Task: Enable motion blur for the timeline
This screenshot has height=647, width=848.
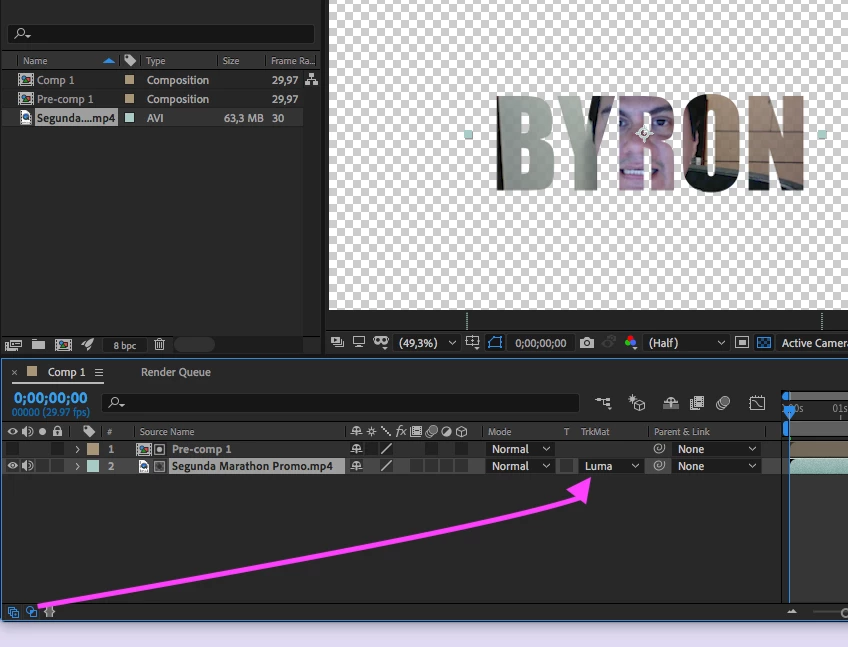Action: 723,403
